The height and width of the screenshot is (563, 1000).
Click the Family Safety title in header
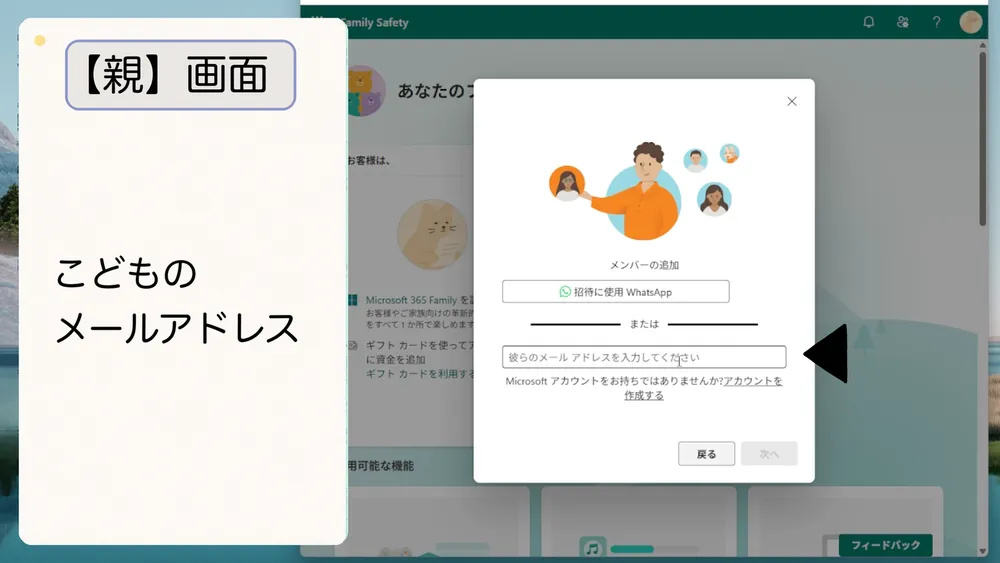[x=374, y=22]
